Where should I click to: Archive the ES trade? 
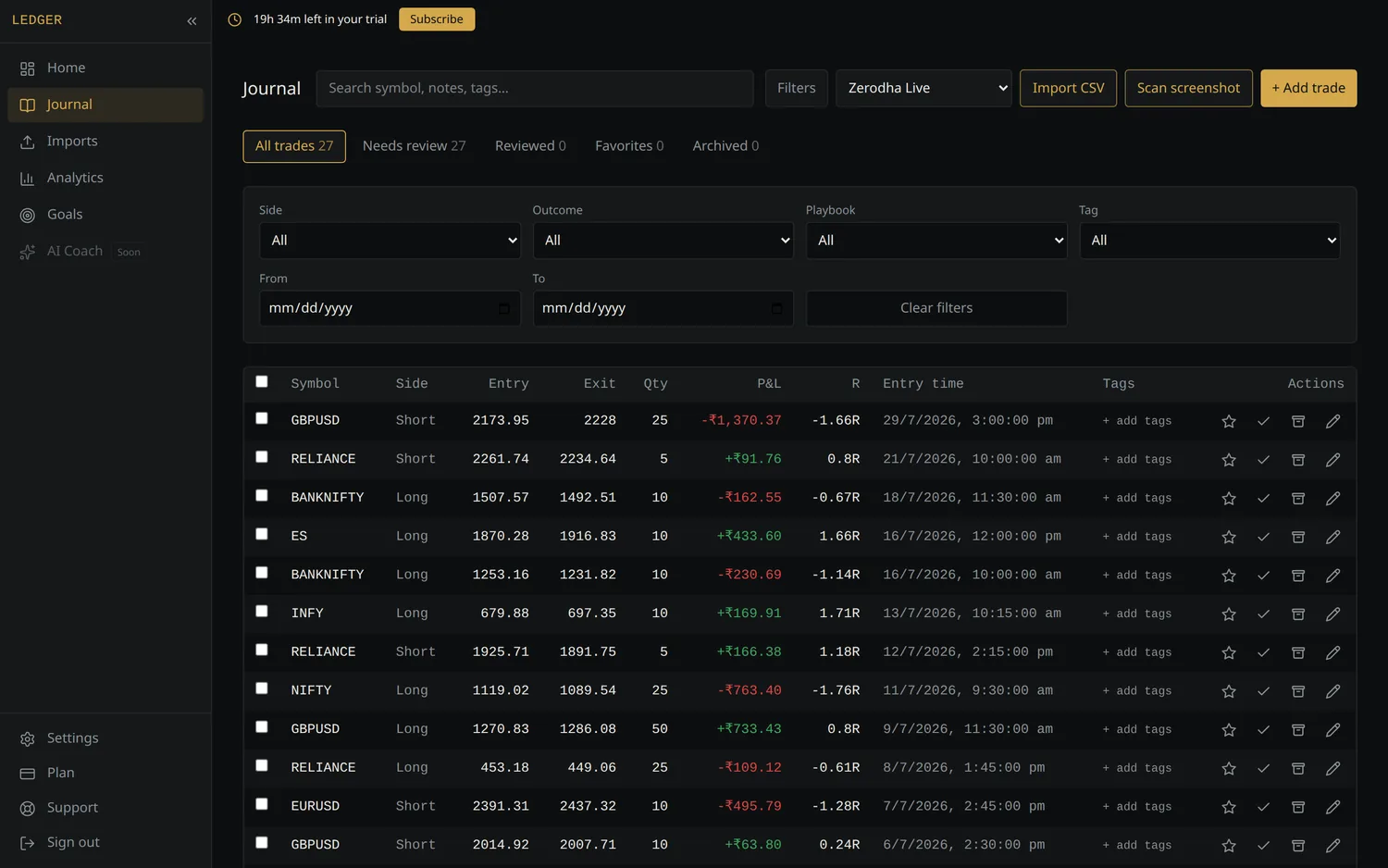pos(1298,537)
